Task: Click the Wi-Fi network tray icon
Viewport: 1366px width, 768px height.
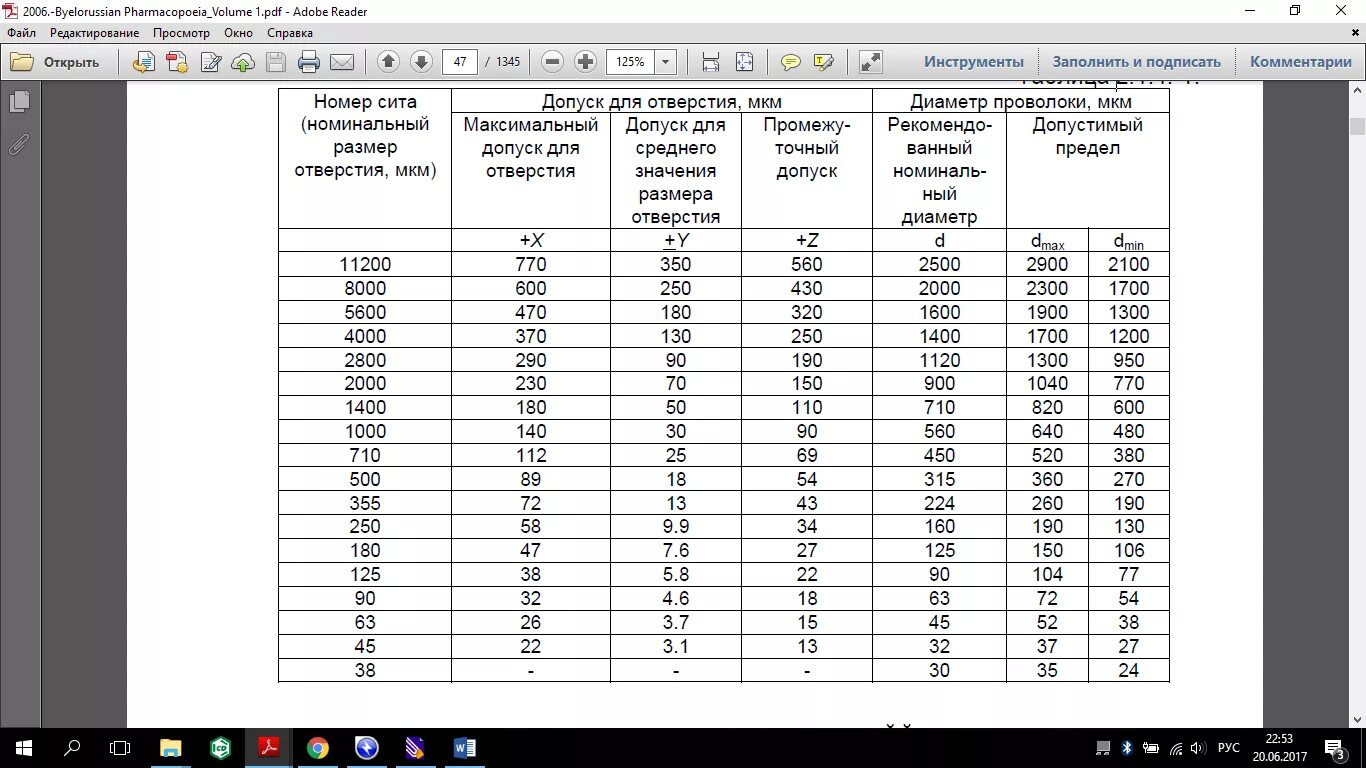Action: [x=1175, y=747]
